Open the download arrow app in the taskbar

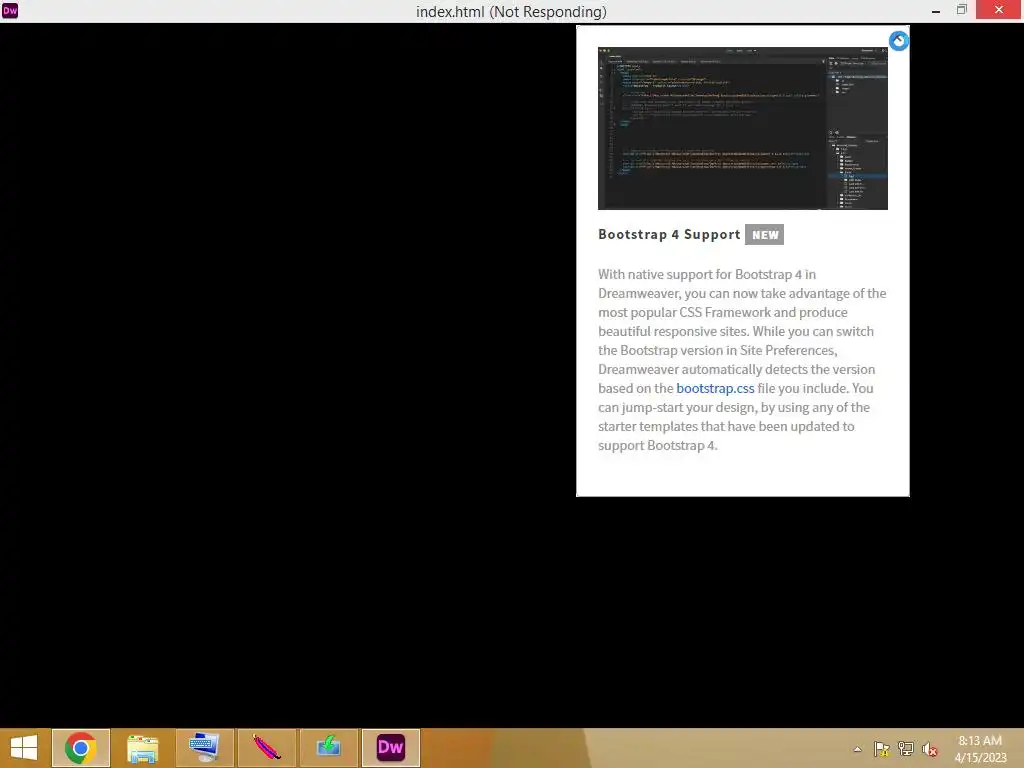328,748
